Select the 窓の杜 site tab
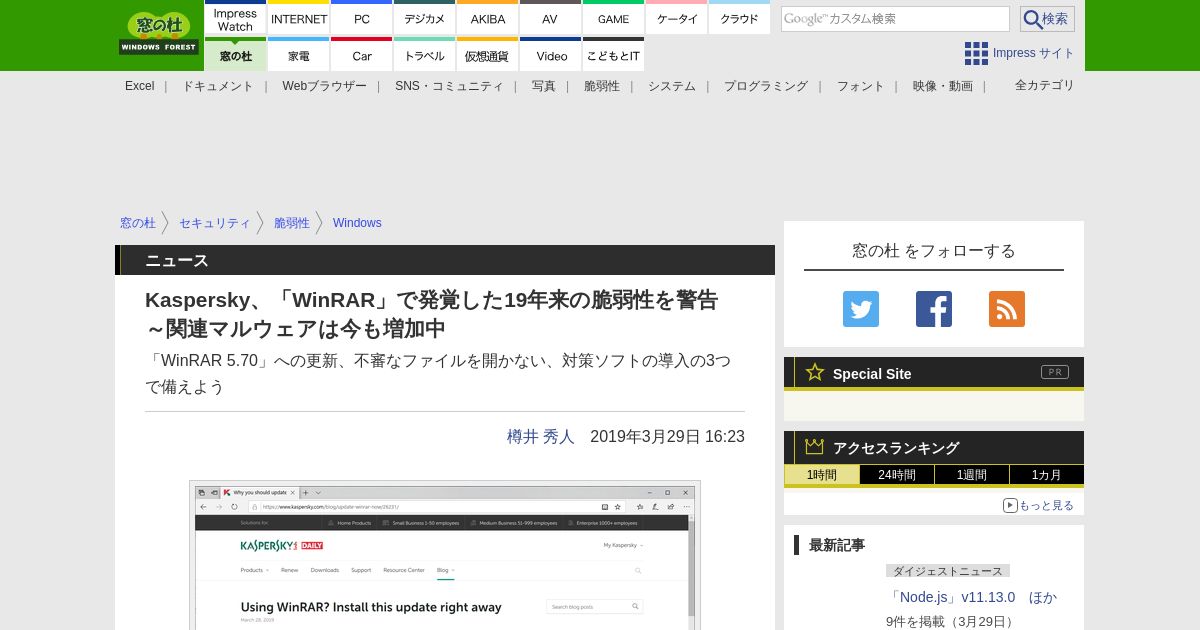Screen dimensions: 1200x630 coord(235,55)
